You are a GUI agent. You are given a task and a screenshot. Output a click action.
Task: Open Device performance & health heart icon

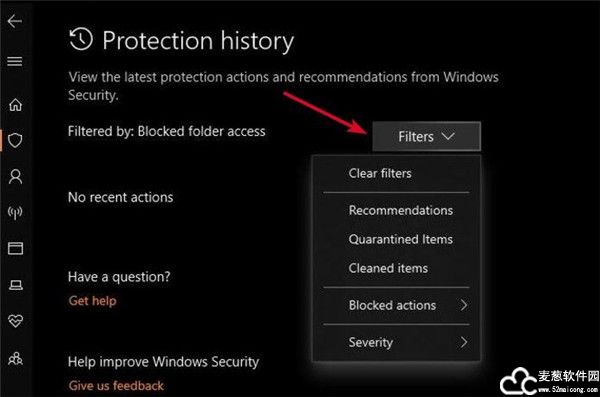point(15,321)
